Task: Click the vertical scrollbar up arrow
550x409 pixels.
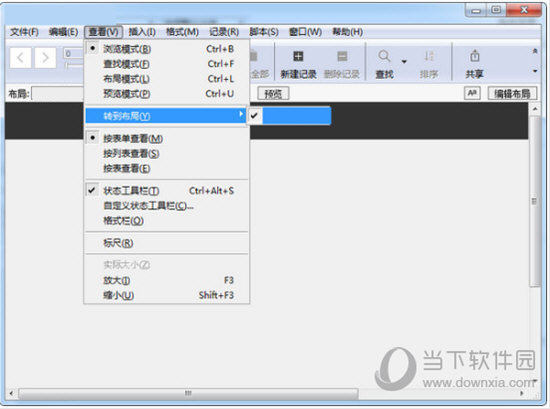Action: pos(535,109)
